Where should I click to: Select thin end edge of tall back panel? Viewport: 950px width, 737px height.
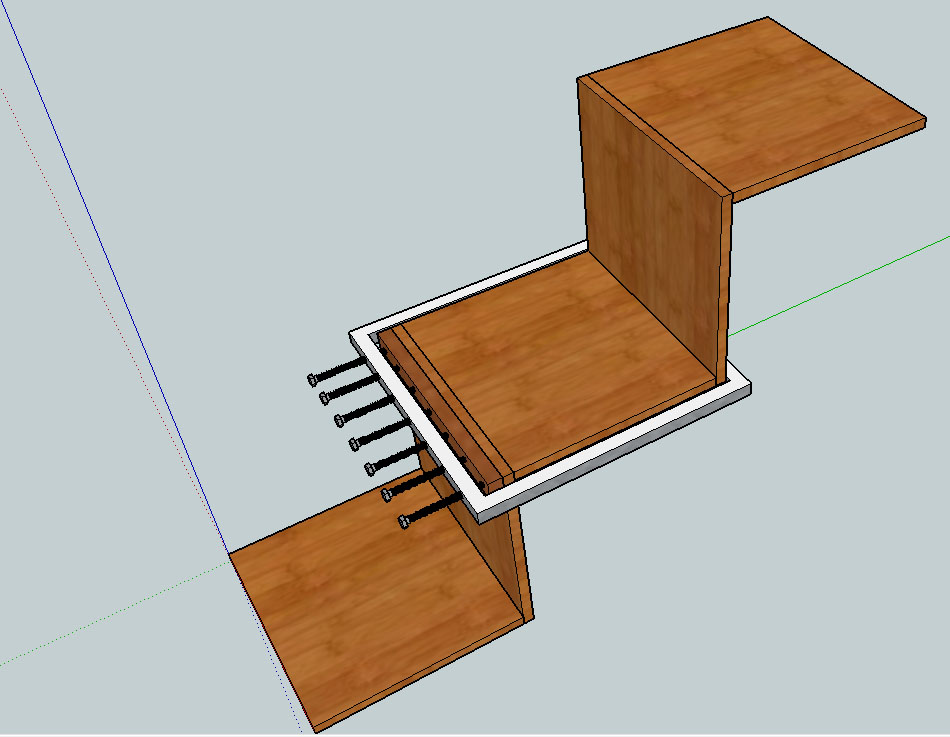727,290
